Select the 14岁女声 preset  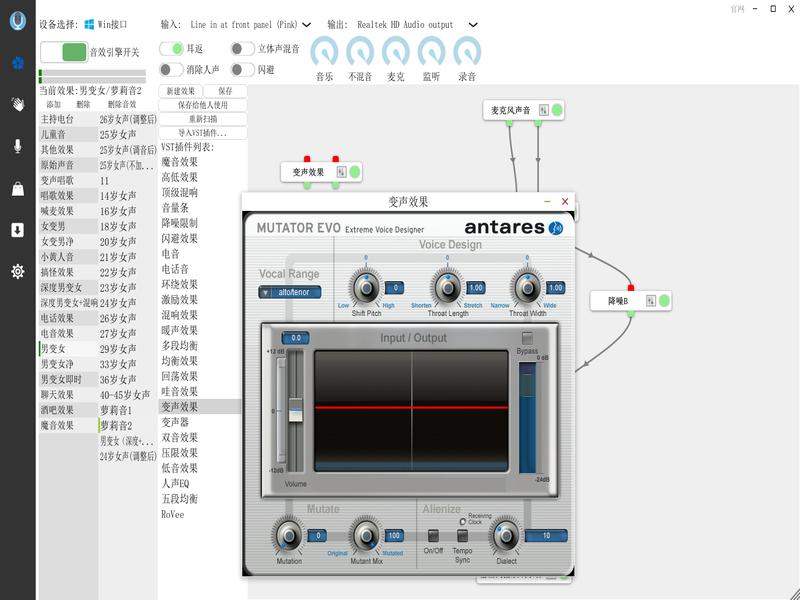tap(128, 196)
